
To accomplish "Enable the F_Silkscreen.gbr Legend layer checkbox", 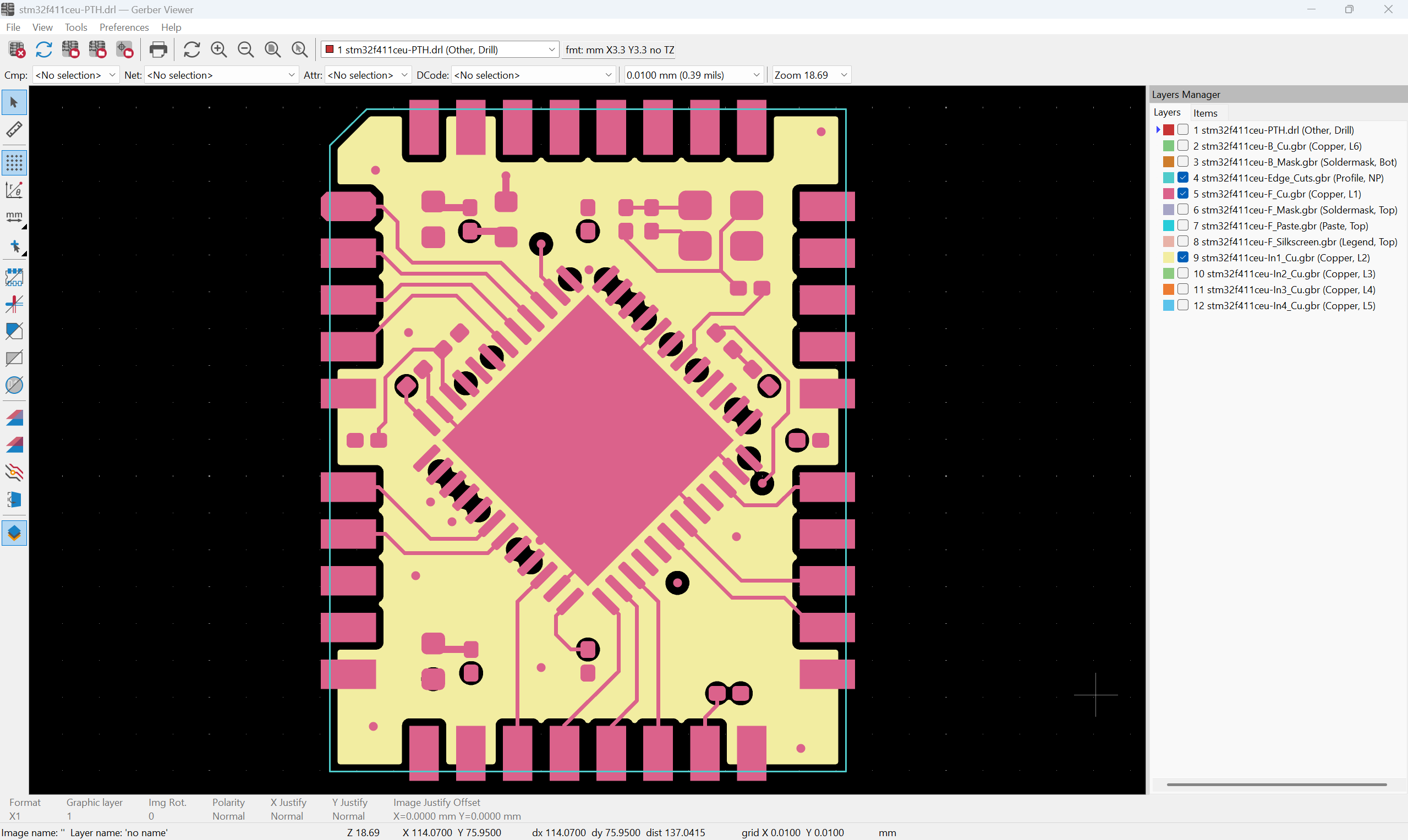I will pos(1182,241).
